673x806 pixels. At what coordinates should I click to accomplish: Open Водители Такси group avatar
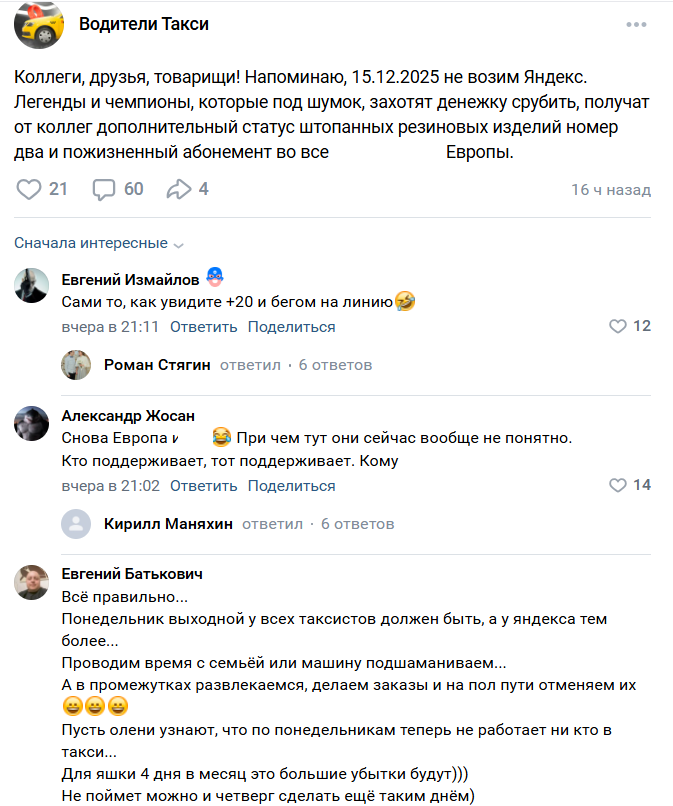pos(40,24)
